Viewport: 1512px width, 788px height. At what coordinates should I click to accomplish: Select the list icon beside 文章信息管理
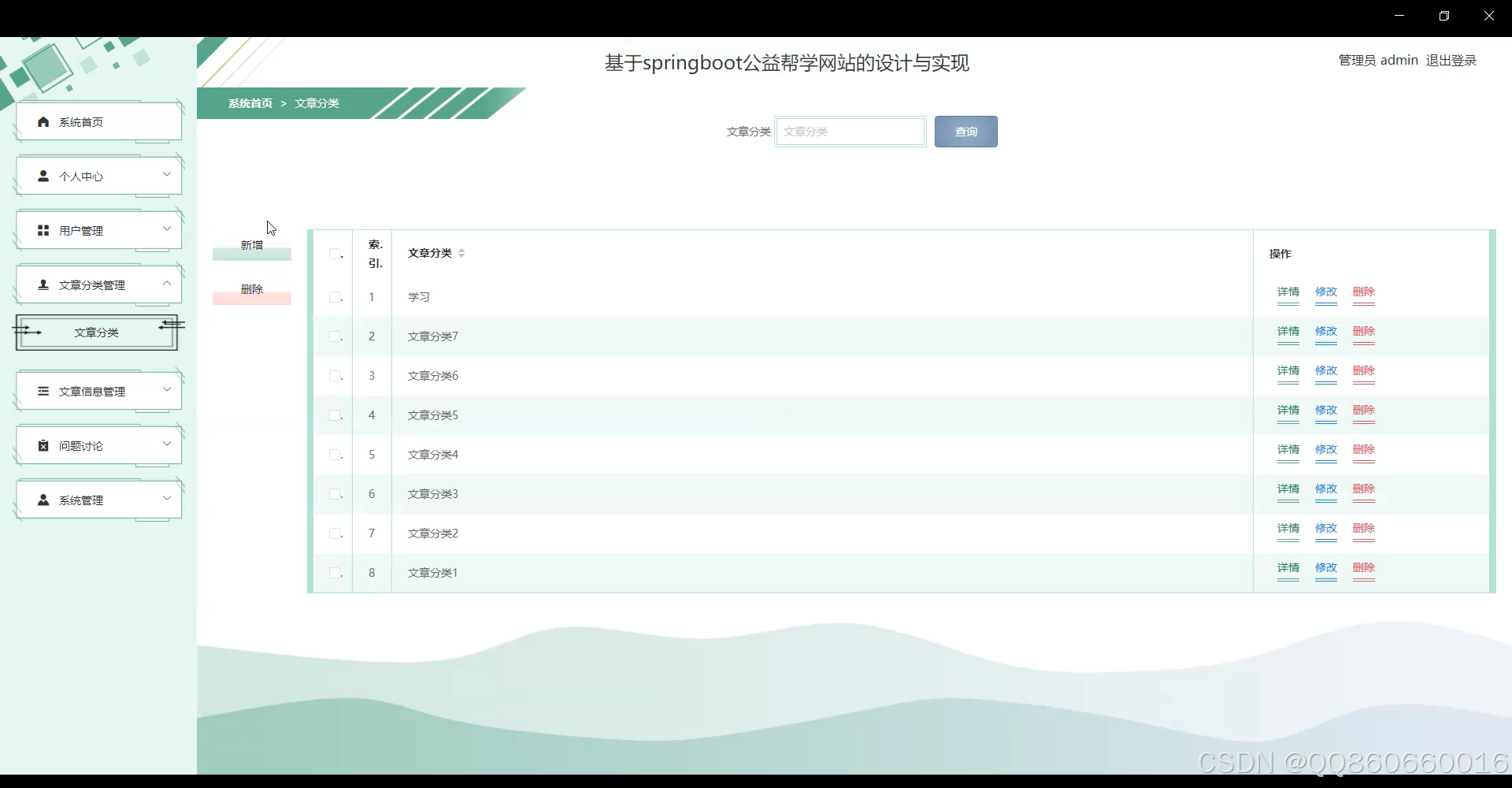pyautogui.click(x=43, y=390)
